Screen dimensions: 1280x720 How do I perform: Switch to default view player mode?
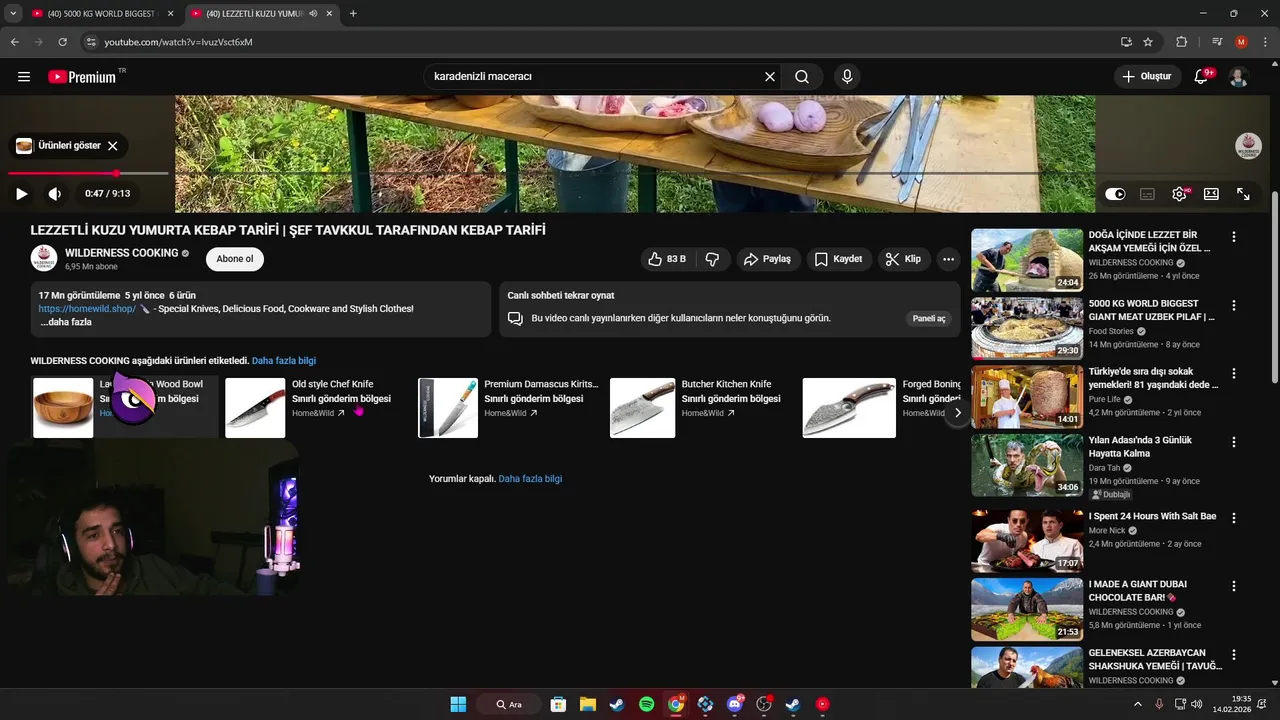pyautogui.click(x=1211, y=194)
